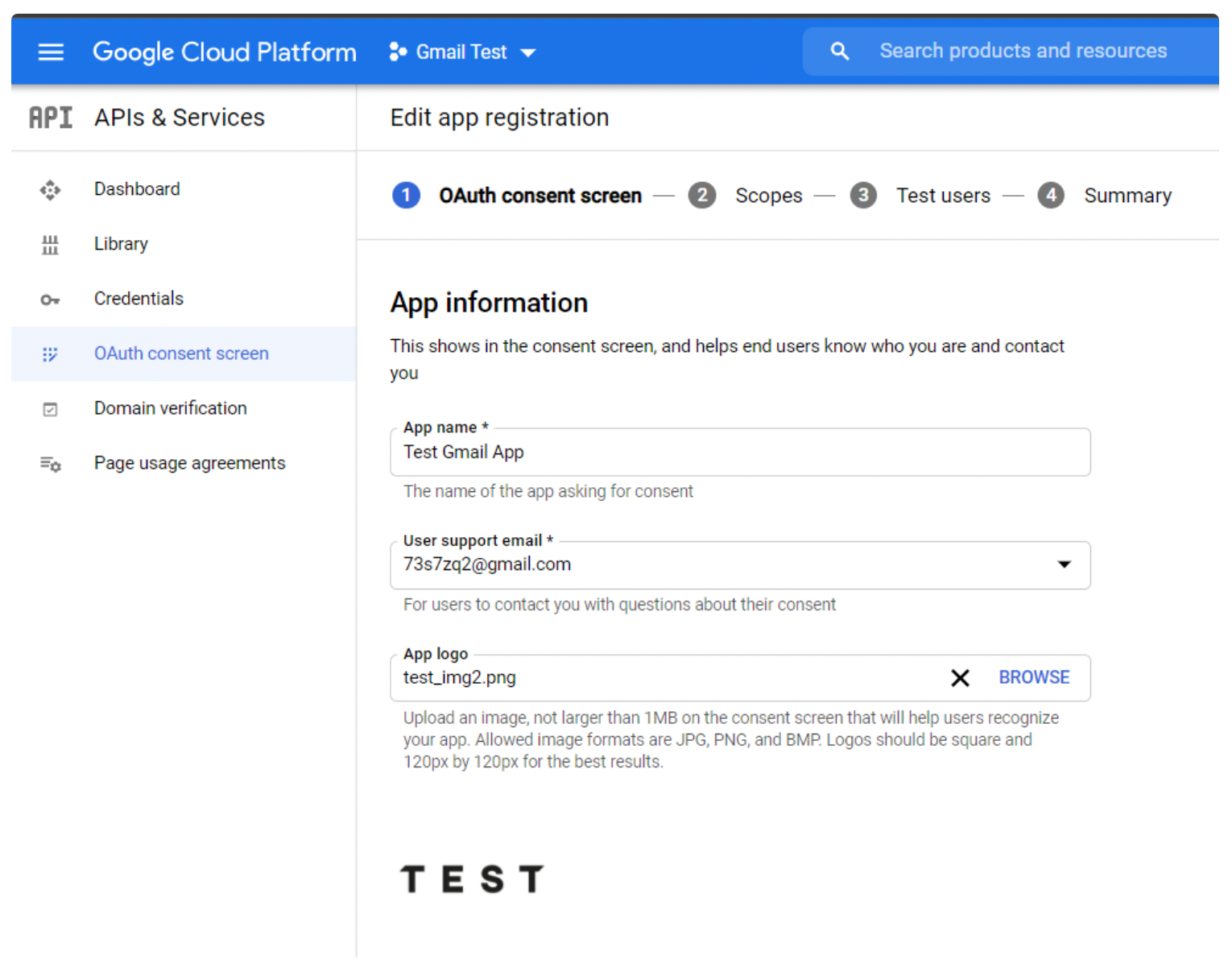Click the Domain verification checkbox icon
Screen dimensions: 1232x968
(x=50, y=409)
